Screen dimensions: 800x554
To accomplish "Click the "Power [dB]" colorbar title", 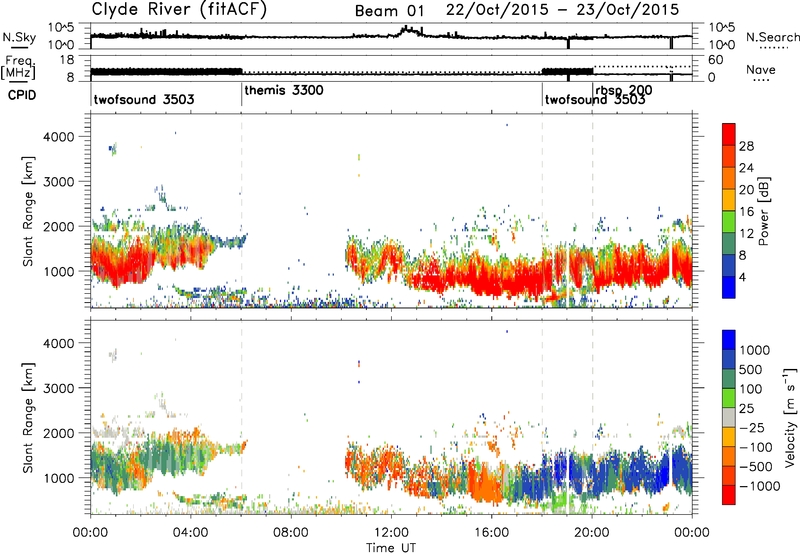I will (763, 211).
